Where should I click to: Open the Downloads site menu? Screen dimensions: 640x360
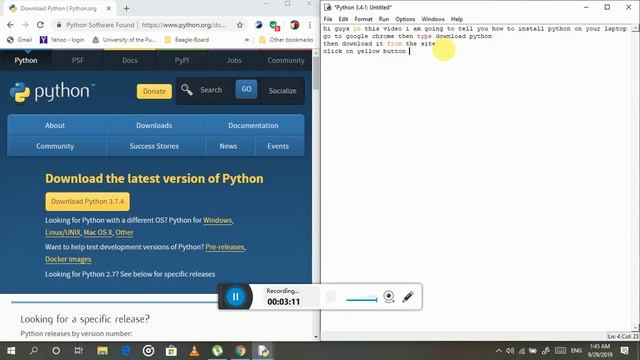click(x=154, y=125)
